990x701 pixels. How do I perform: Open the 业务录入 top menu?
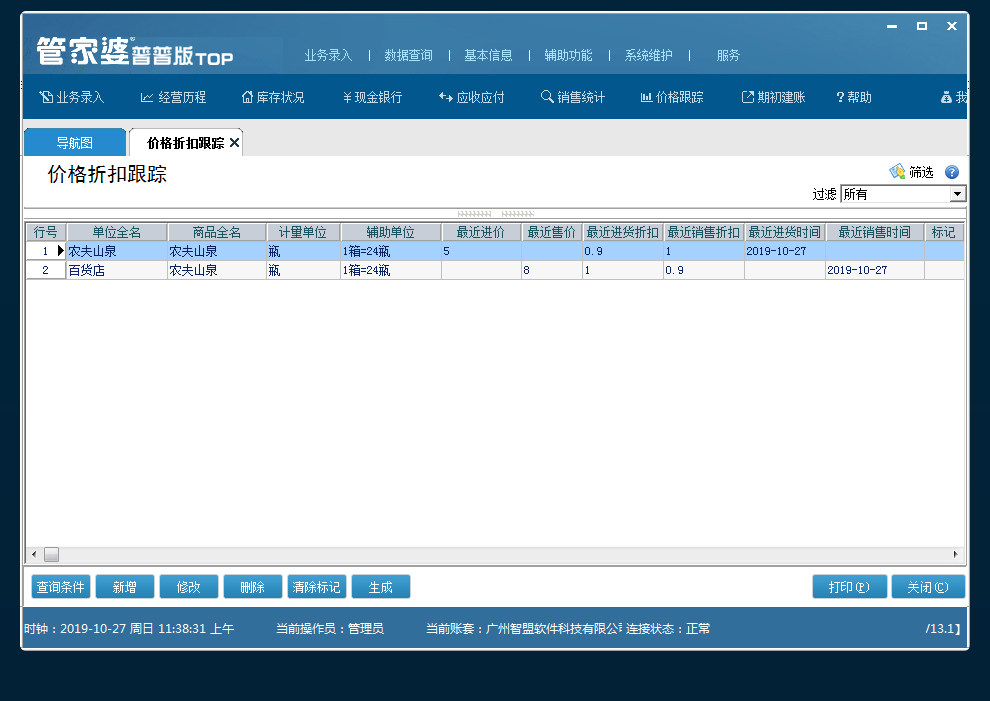328,56
